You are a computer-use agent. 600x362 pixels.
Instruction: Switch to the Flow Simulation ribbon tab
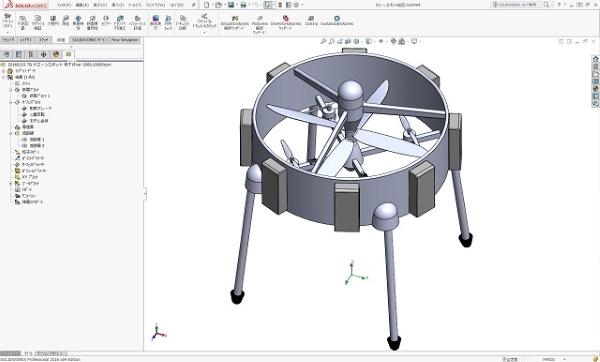124,40
